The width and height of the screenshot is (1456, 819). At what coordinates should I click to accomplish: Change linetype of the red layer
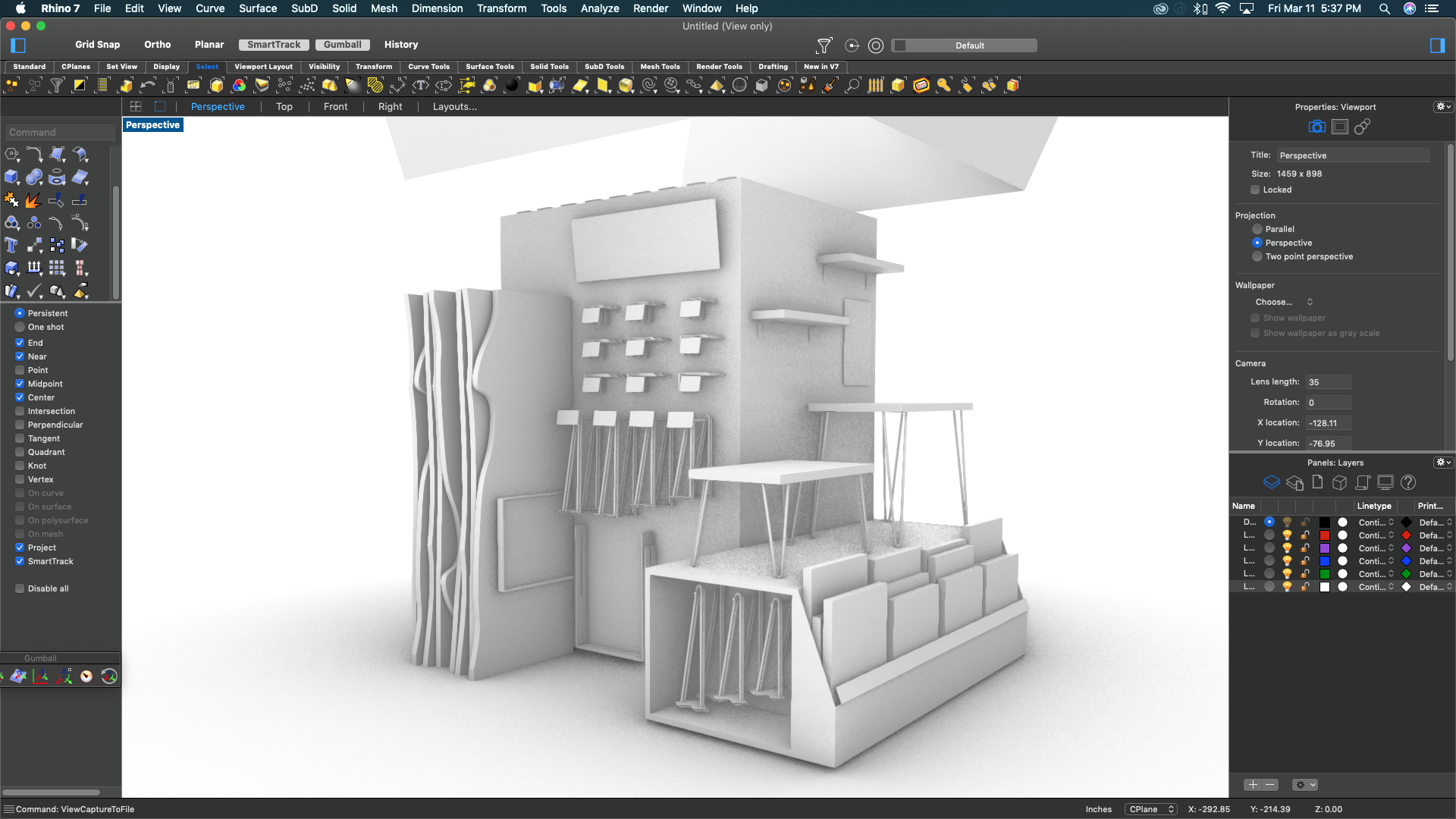click(x=1376, y=535)
